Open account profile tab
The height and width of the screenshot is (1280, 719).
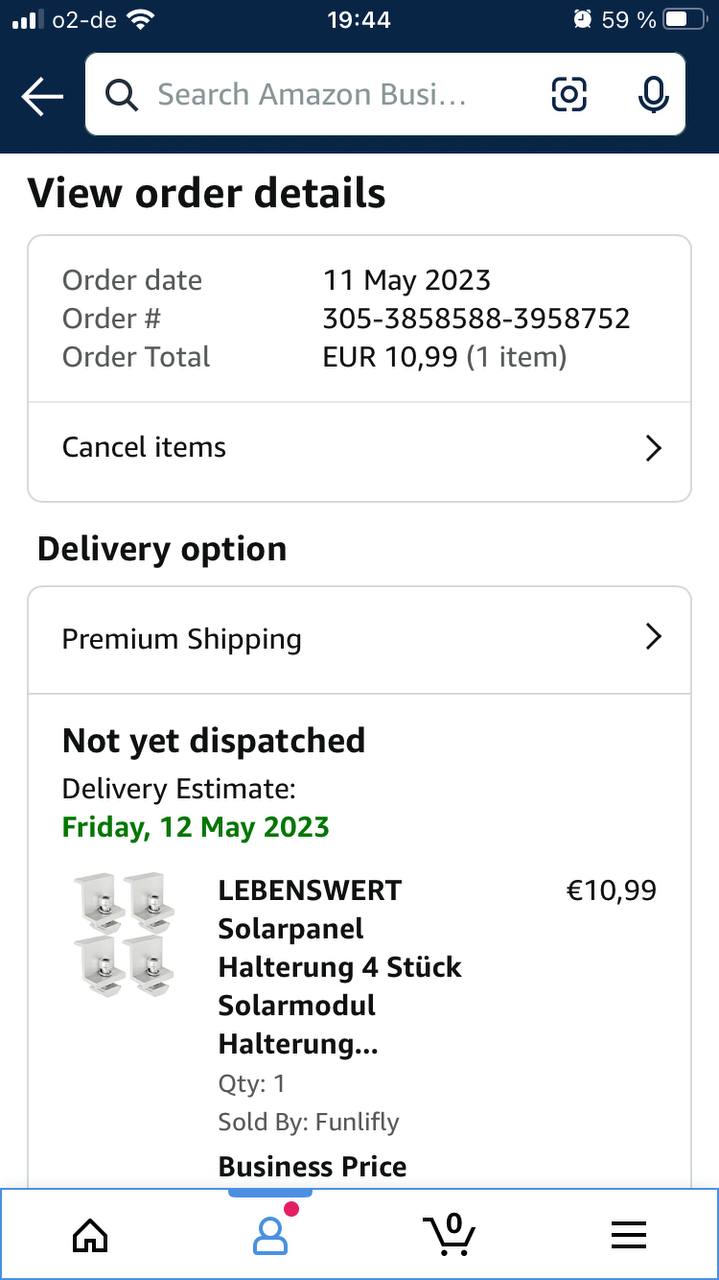(x=270, y=1236)
